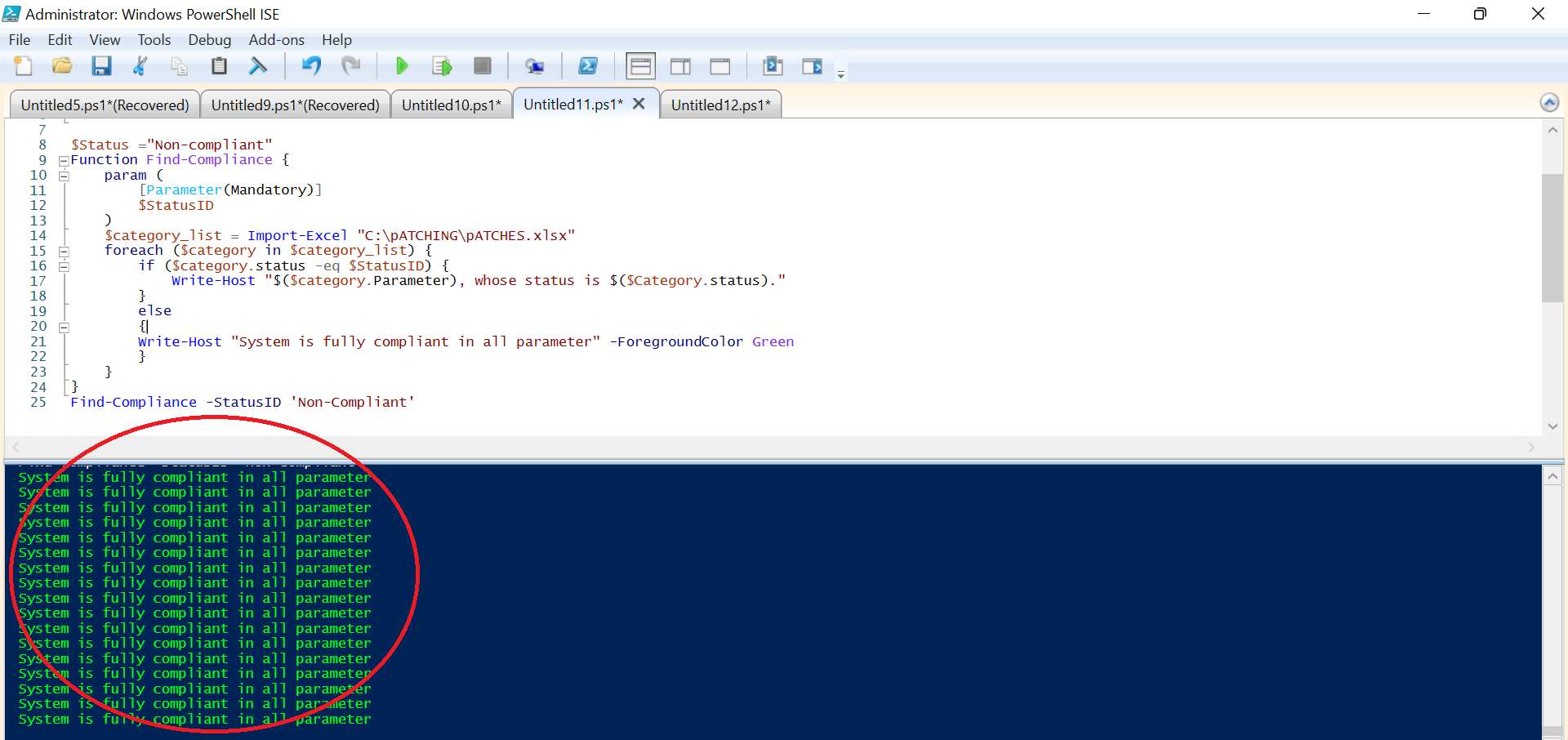Image resolution: width=1568 pixels, height=740 pixels.
Task: Open the Add-ons menu
Action: click(276, 40)
